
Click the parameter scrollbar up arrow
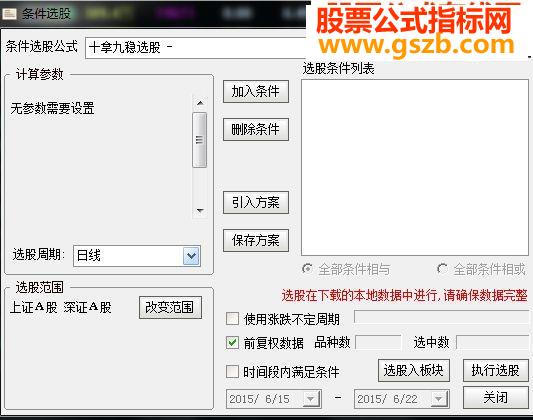pyautogui.click(x=200, y=103)
